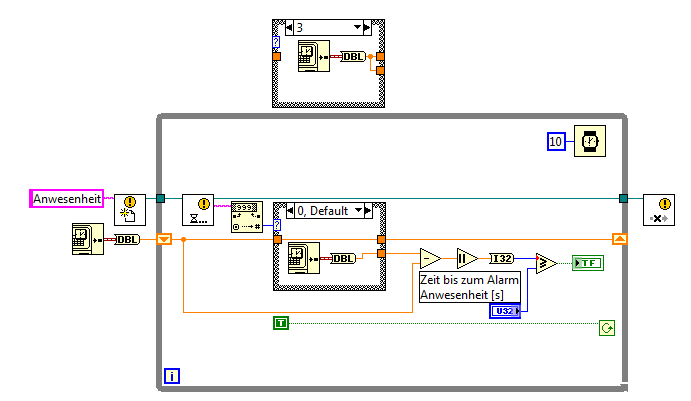
Task: Select Get Date/Time icon outside the loop
Action: coord(88,239)
